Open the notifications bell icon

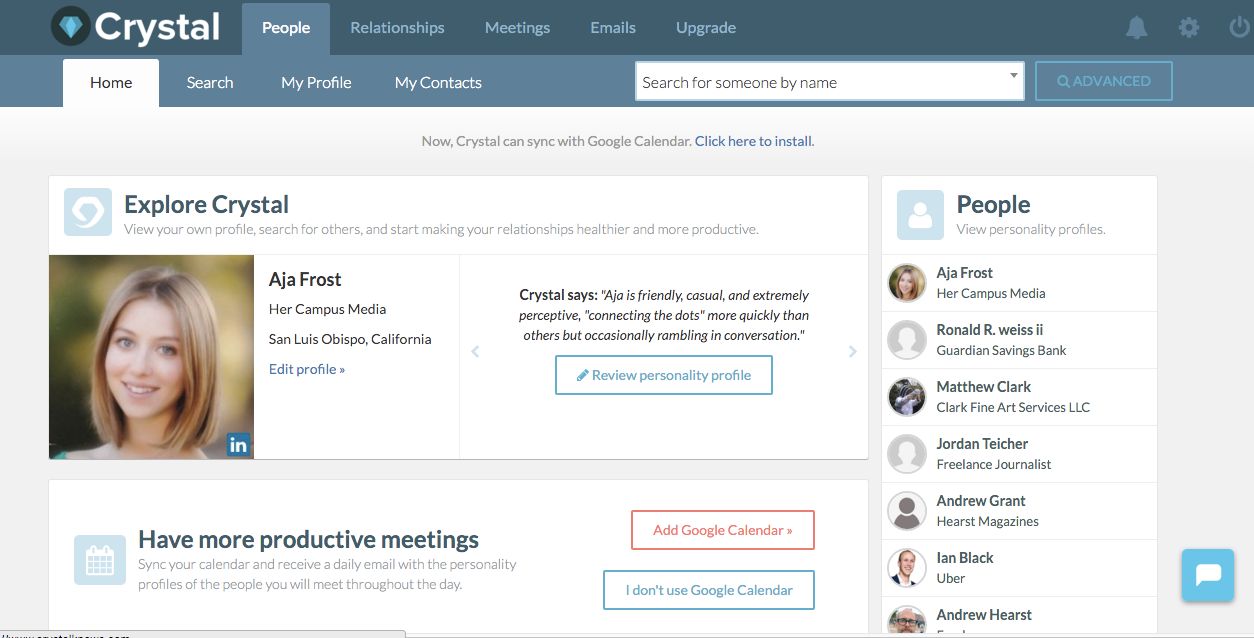(1136, 28)
